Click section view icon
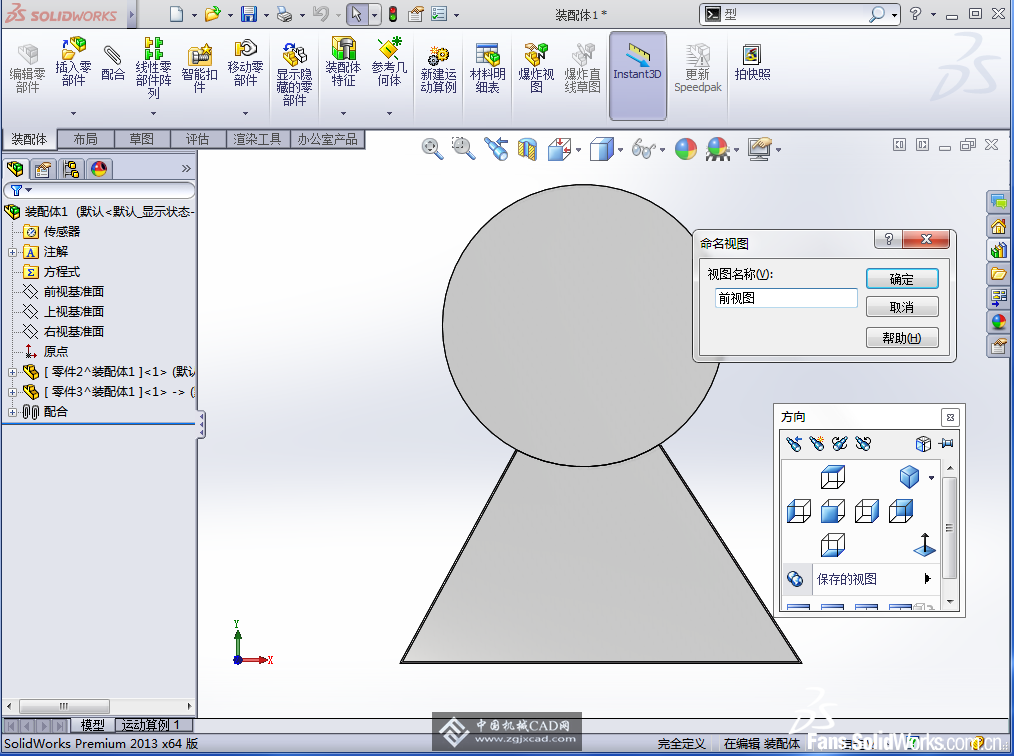Image resolution: width=1014 pixels, height=756 pixels. click(527, 149)
